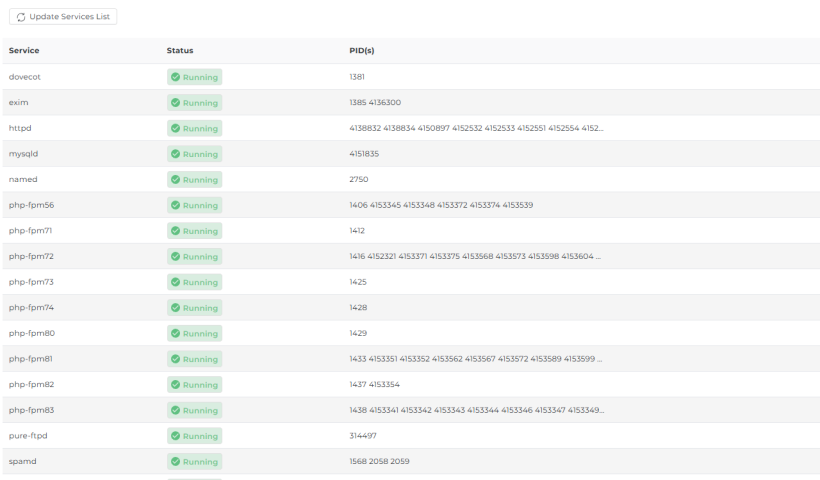This screenshot has height=480, width=820.
Task: Click the Running badge in the php-fpm81 row
Action: (195, 359)
